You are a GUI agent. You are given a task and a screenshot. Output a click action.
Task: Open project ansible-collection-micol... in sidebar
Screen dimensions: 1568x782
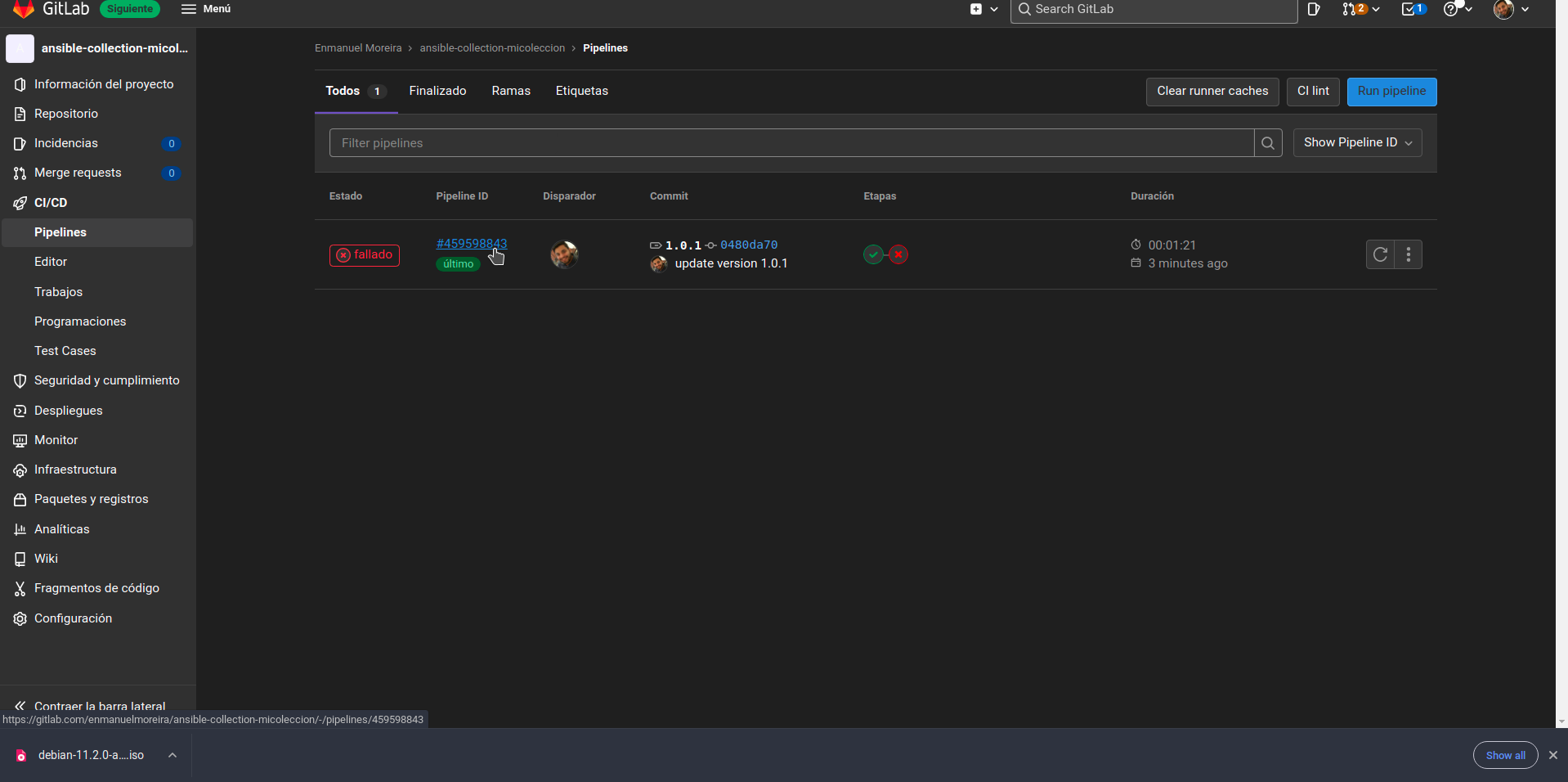point(98,48)
